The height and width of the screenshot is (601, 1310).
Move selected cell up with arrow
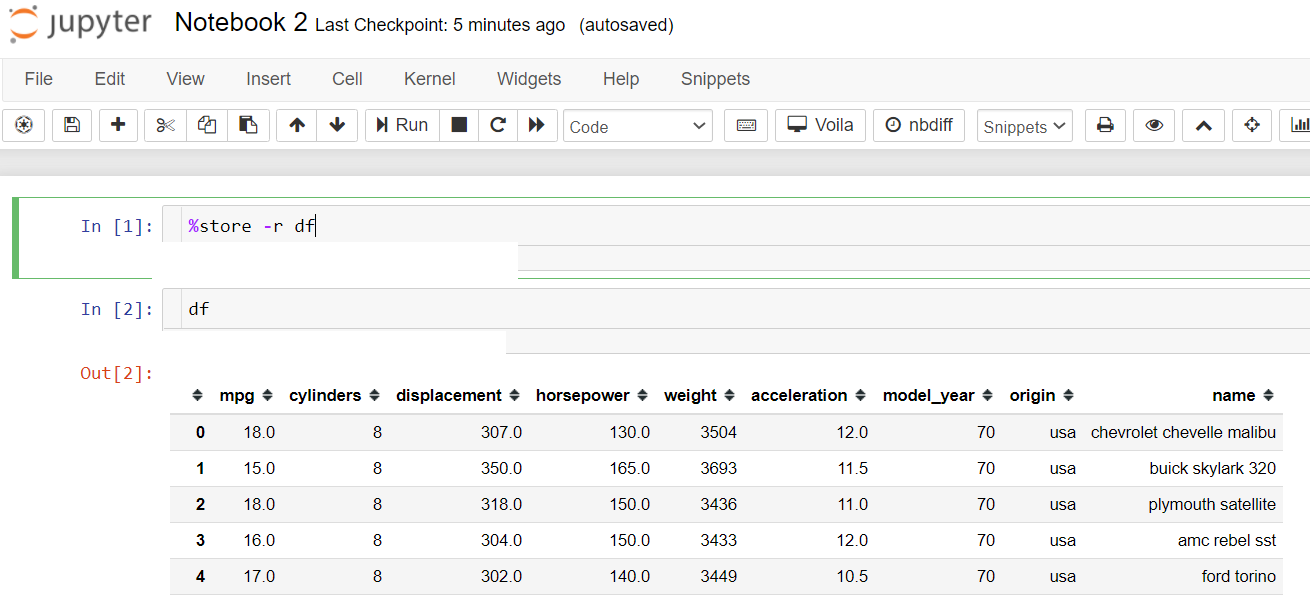click(297, 125)
